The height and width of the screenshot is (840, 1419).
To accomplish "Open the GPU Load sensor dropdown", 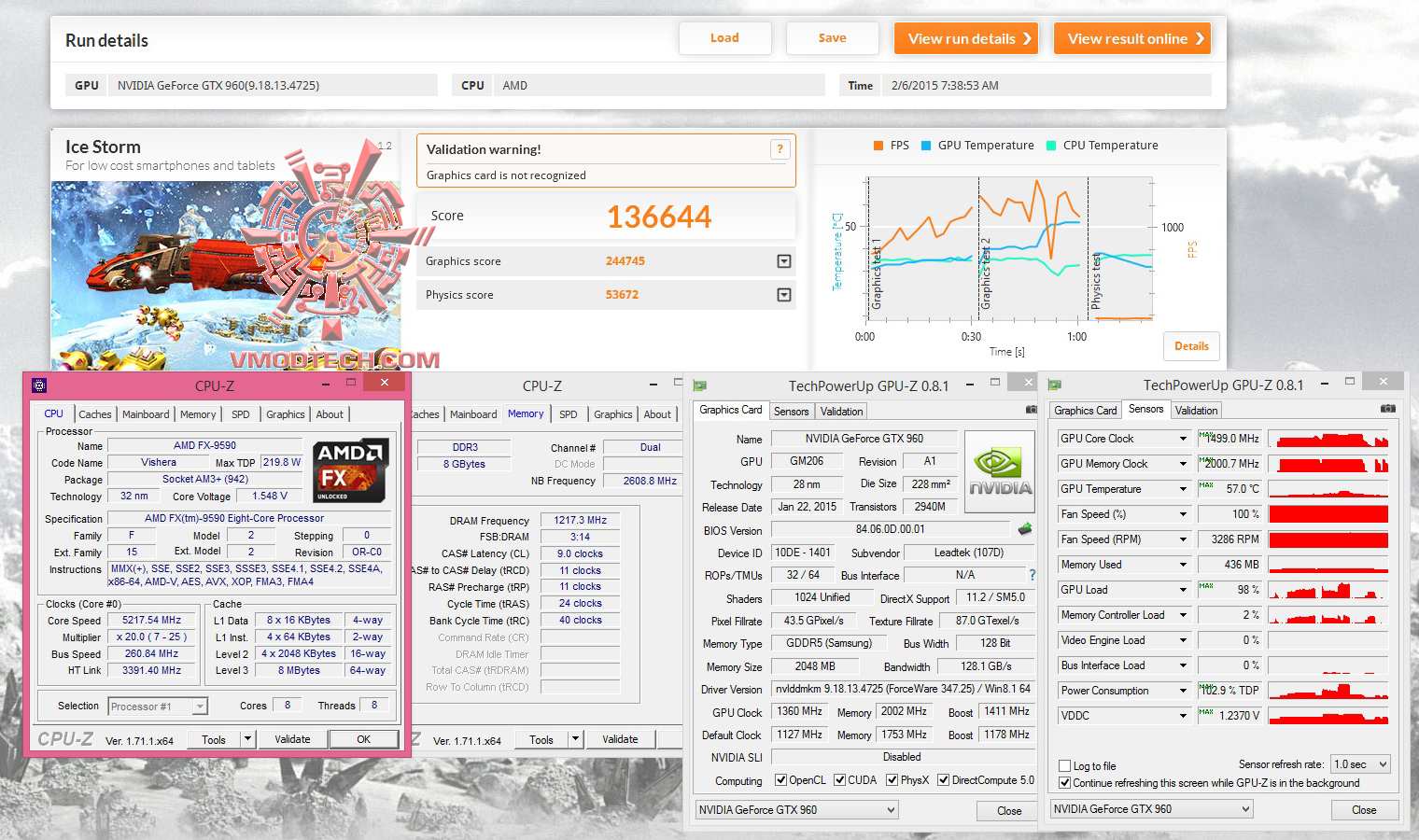I will click(x=1183, y=590).
